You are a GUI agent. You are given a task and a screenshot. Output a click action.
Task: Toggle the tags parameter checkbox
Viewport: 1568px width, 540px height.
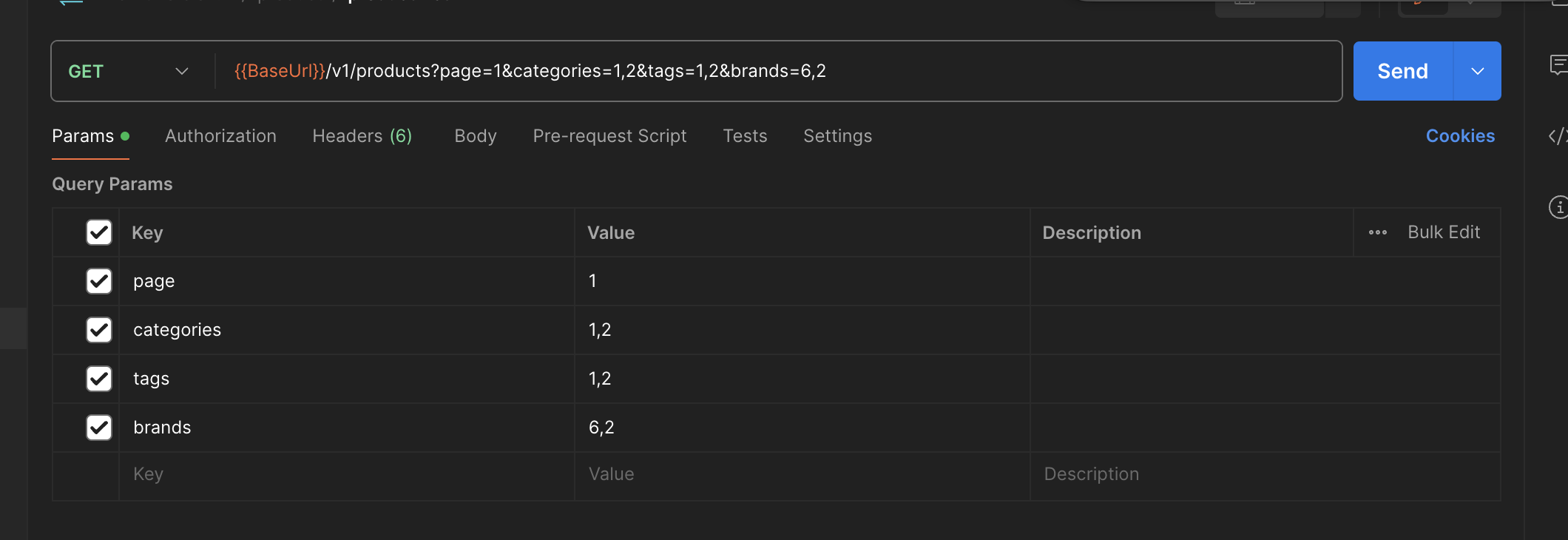[x=99, y=379]
